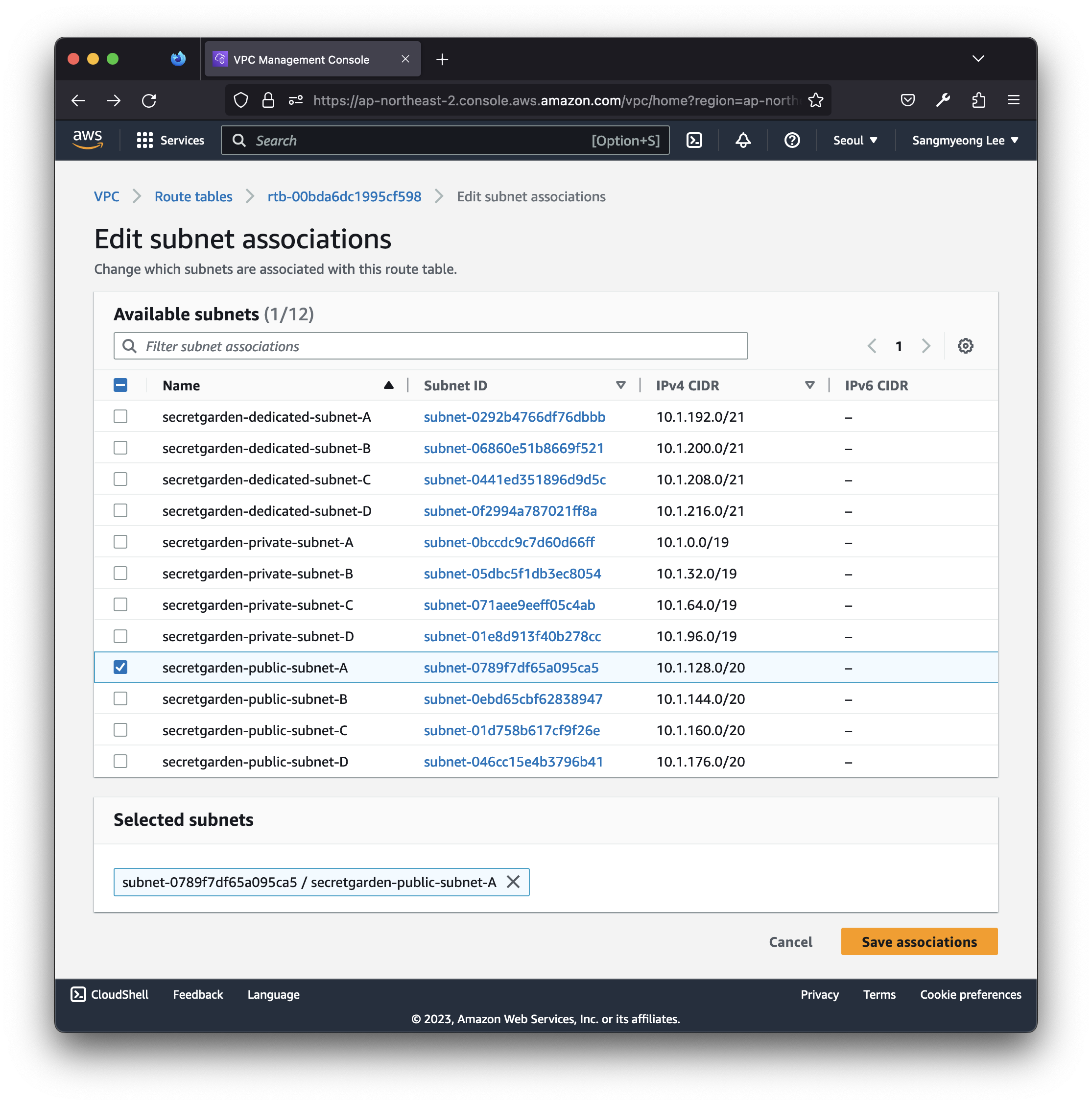Image resolution: width=1092 pixels, height=1105 pixels.
Task: Toggle the select-all subnets checkbox
Action: point(120,385)
